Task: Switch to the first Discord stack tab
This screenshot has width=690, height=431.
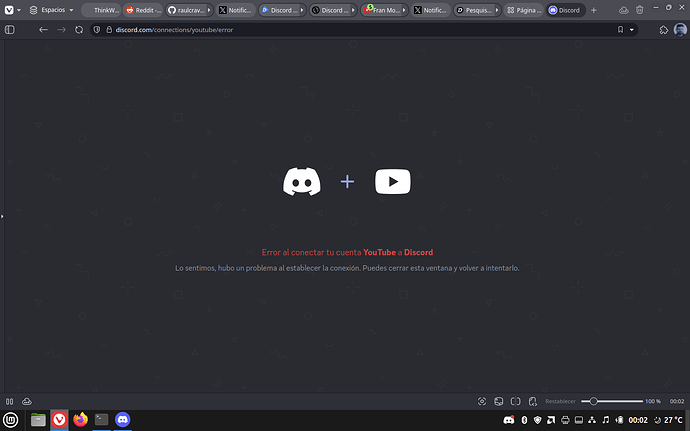Action: (x=279, y=10)
